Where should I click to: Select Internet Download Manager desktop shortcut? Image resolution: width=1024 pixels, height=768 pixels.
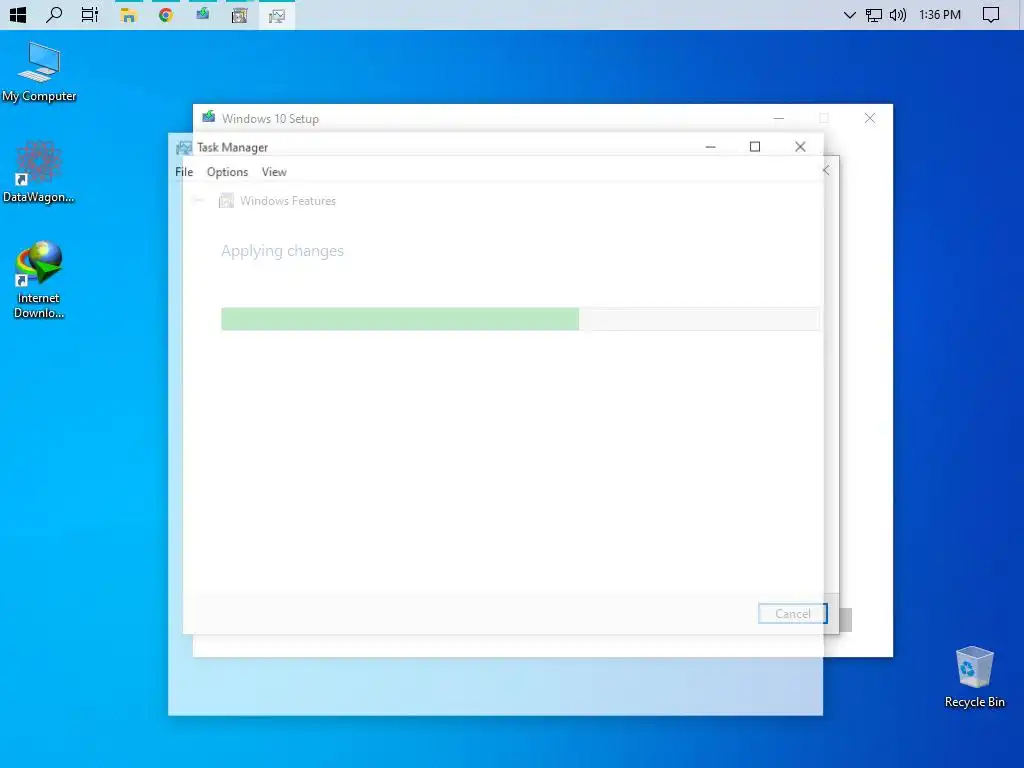click(x=39, y=280)
